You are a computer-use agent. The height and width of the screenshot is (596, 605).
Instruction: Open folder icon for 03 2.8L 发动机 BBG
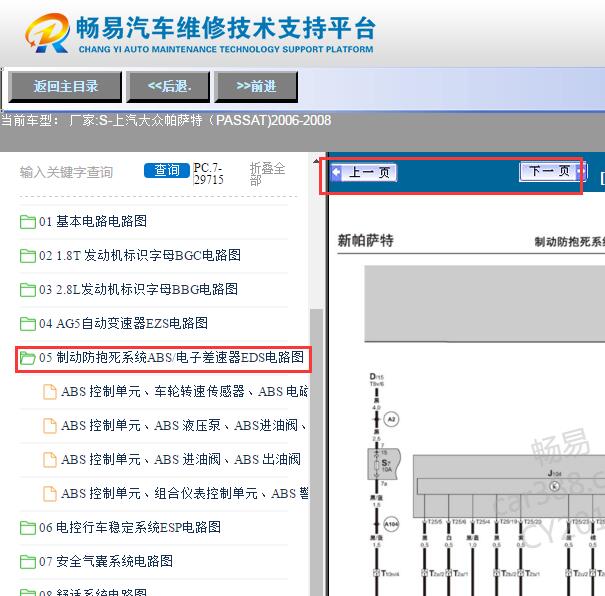pyautogui.click(x=28, y=290)
